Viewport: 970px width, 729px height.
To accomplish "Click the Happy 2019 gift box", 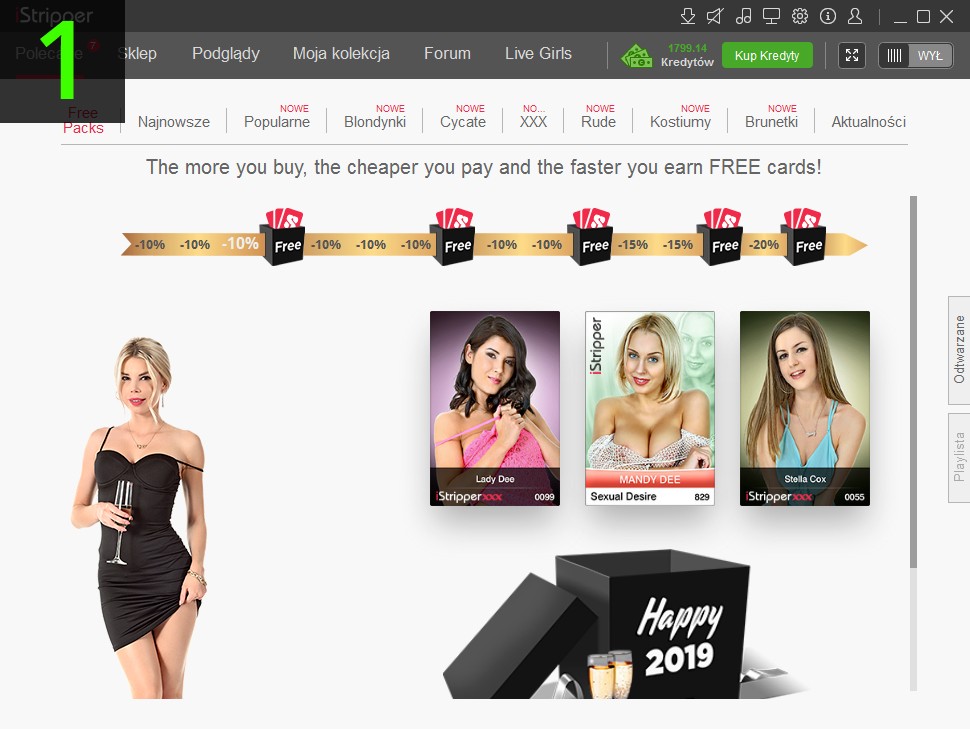I will pos(625,625).
